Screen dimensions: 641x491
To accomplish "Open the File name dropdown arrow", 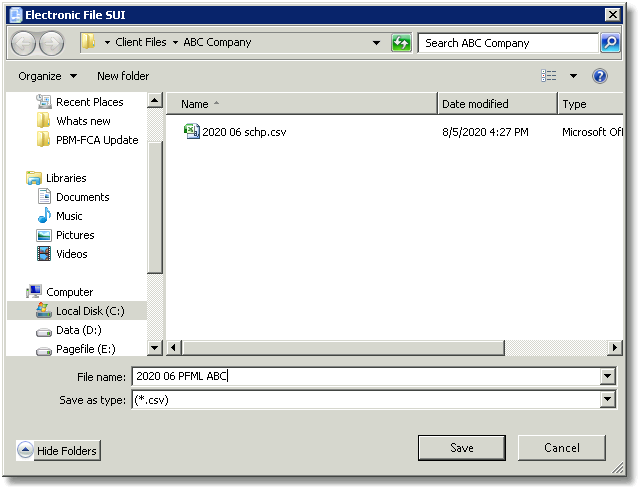I will 607,376.
